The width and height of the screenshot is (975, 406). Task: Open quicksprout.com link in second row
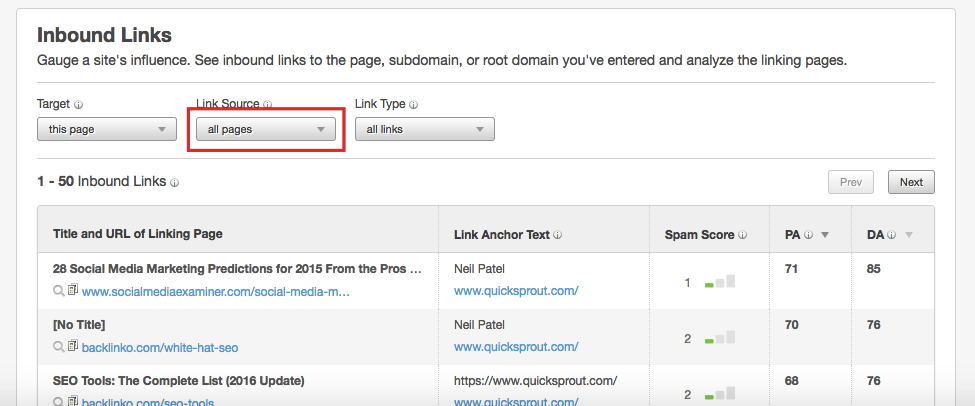516,346
